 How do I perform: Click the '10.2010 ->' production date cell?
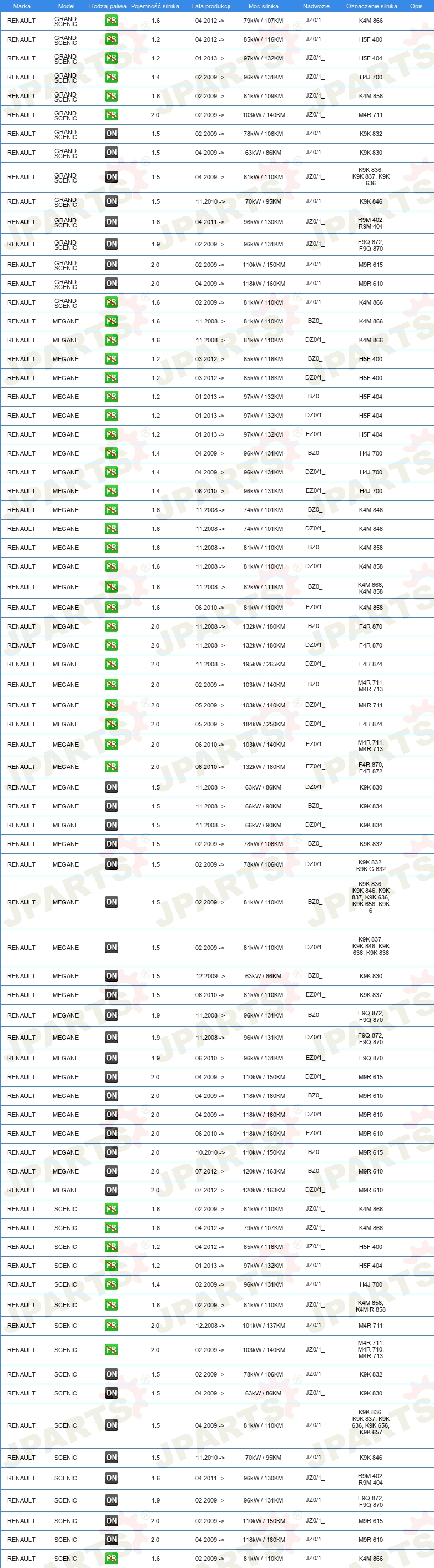tap(210, 1152)
